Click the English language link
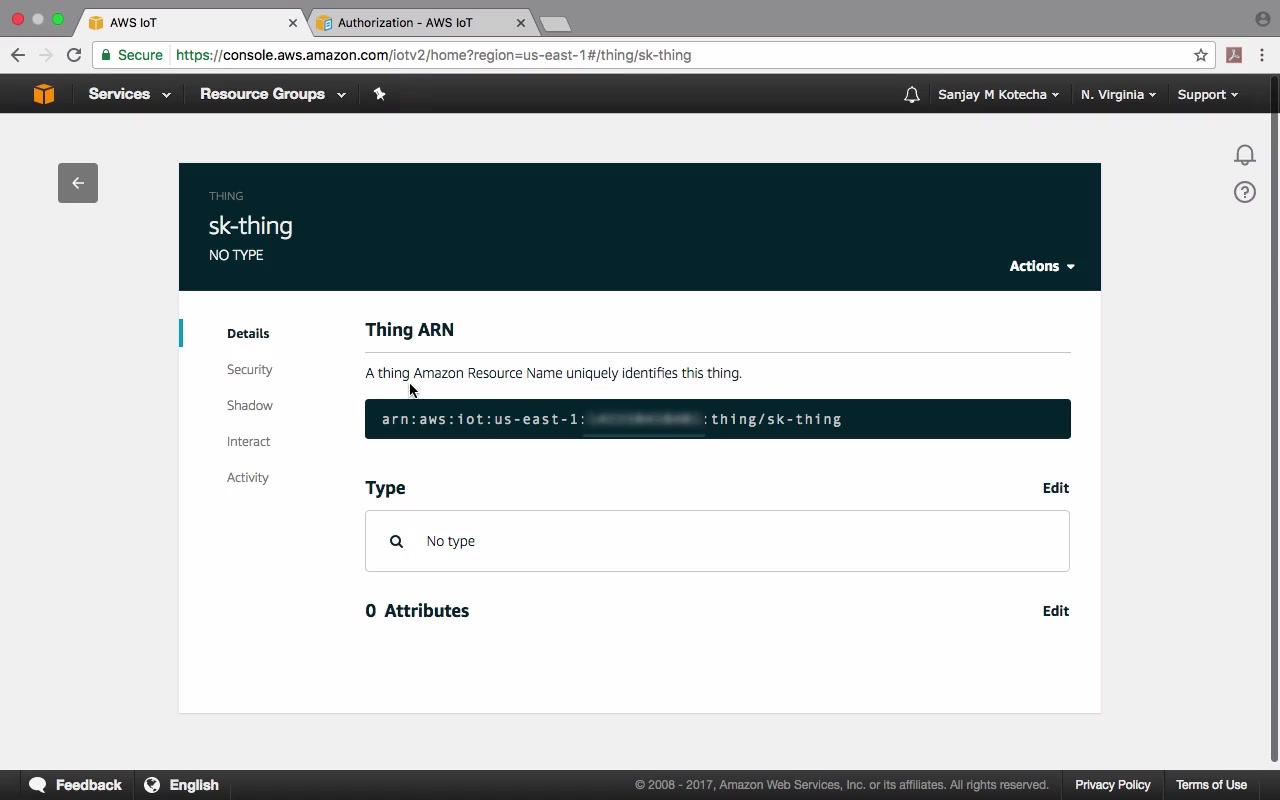Image resolution: width=1280 pixels, height=800 pixels. (194, 785)
